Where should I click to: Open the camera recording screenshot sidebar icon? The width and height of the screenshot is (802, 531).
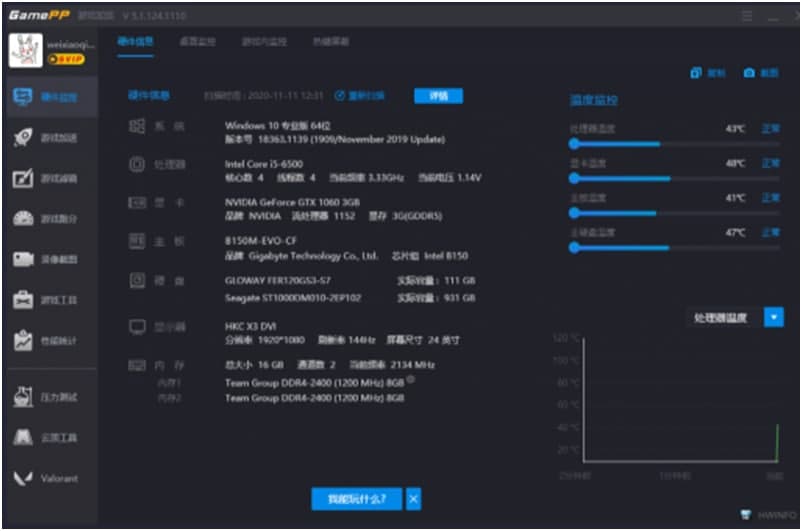point(23,259)
